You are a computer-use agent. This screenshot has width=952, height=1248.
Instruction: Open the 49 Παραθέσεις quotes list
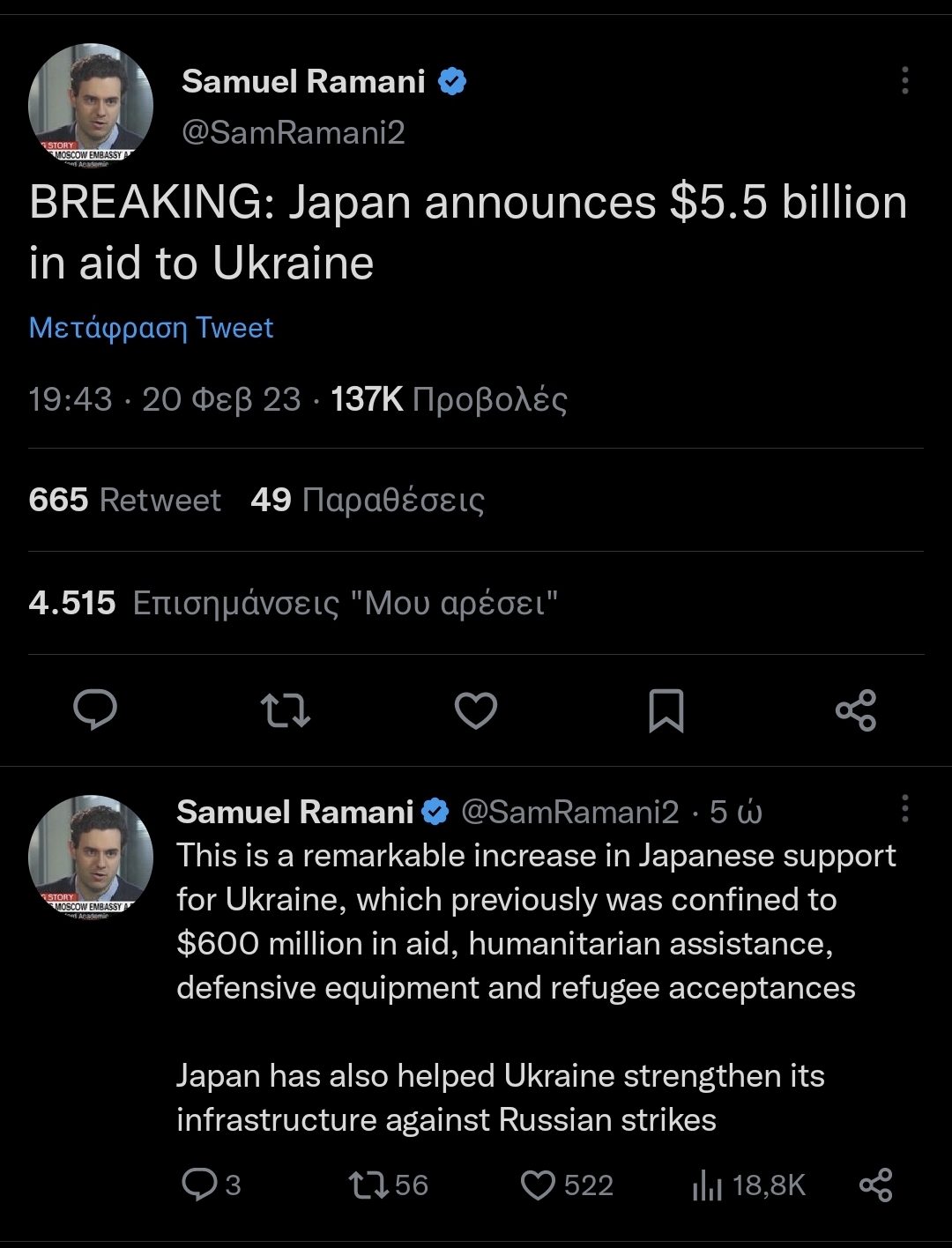[x=368, y=500]
